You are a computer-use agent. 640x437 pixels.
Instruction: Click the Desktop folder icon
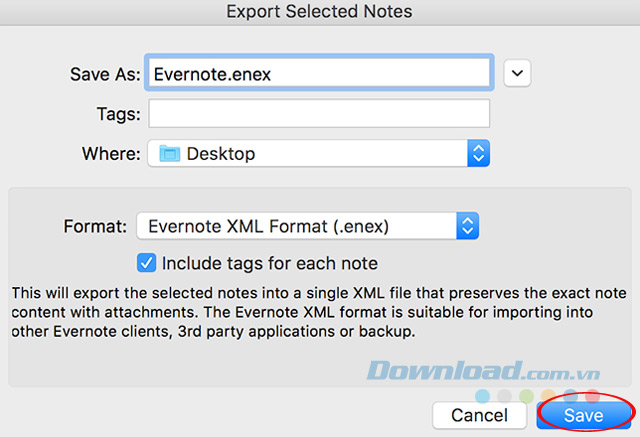[x=169, y=154]
